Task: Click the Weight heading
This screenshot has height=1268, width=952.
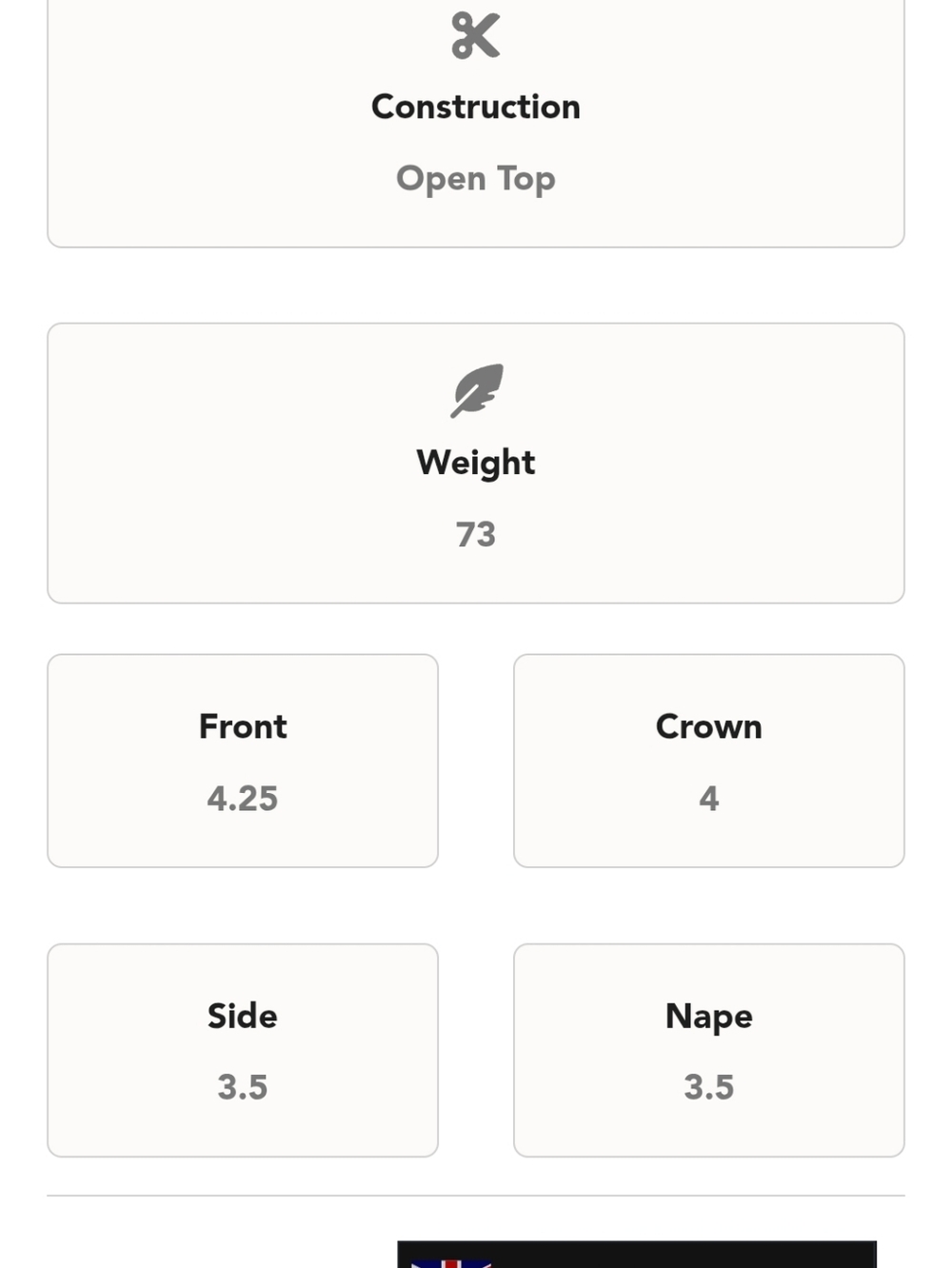Action: [476, 463]
